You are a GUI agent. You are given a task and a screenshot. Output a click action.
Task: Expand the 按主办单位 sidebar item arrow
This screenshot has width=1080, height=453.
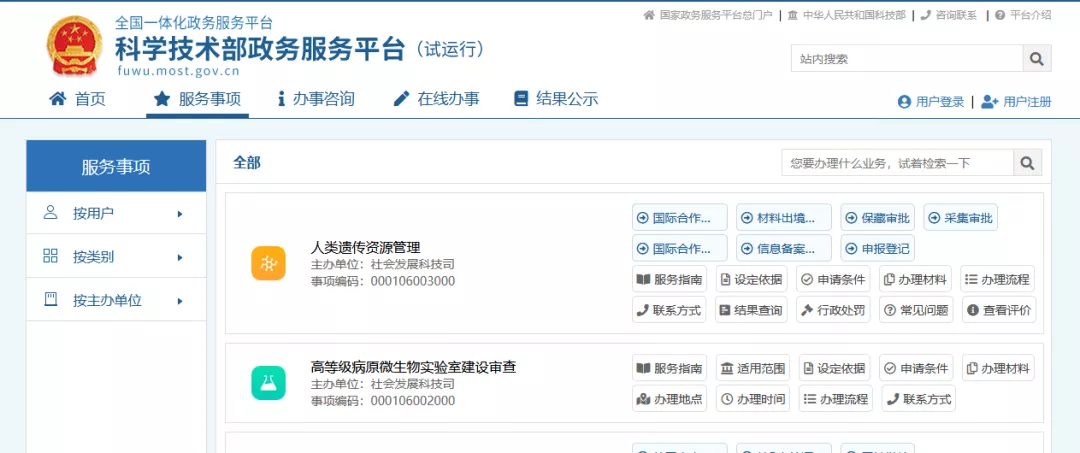(180, 301)
